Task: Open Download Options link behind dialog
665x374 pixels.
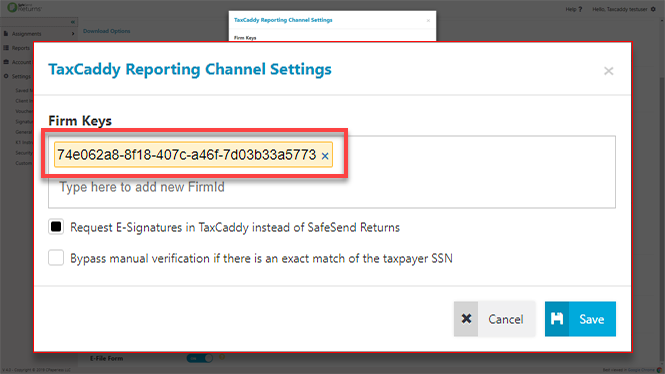Action: 106,31
